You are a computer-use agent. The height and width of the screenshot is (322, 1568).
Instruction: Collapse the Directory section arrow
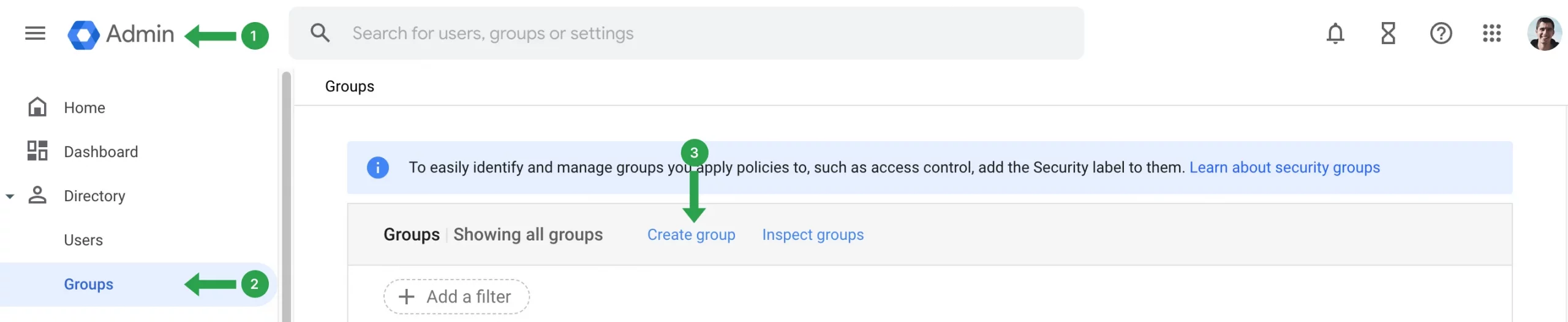click(x=10, y=196)
